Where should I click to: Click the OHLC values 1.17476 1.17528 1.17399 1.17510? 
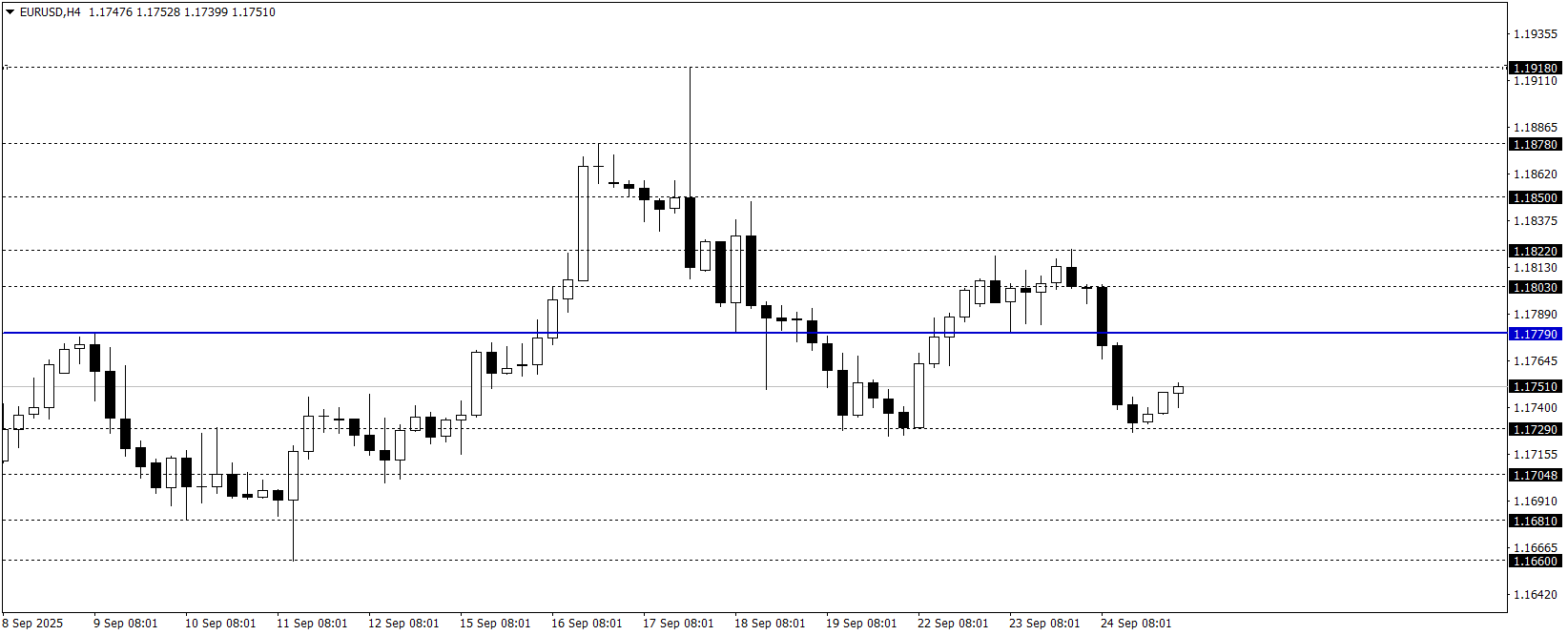tap(182, 12)
